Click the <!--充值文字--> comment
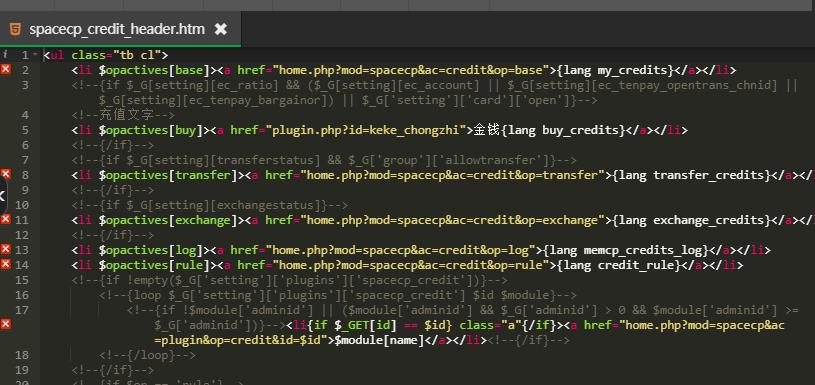 click(124, 115)
